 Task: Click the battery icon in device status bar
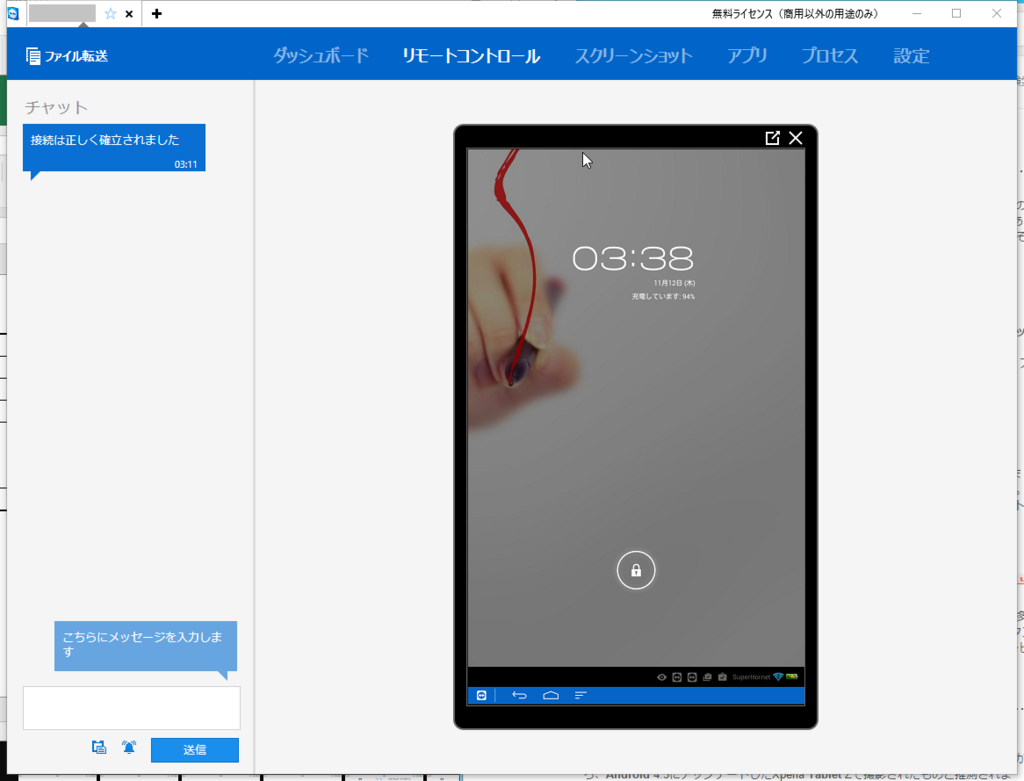click(x=792, y=677)
